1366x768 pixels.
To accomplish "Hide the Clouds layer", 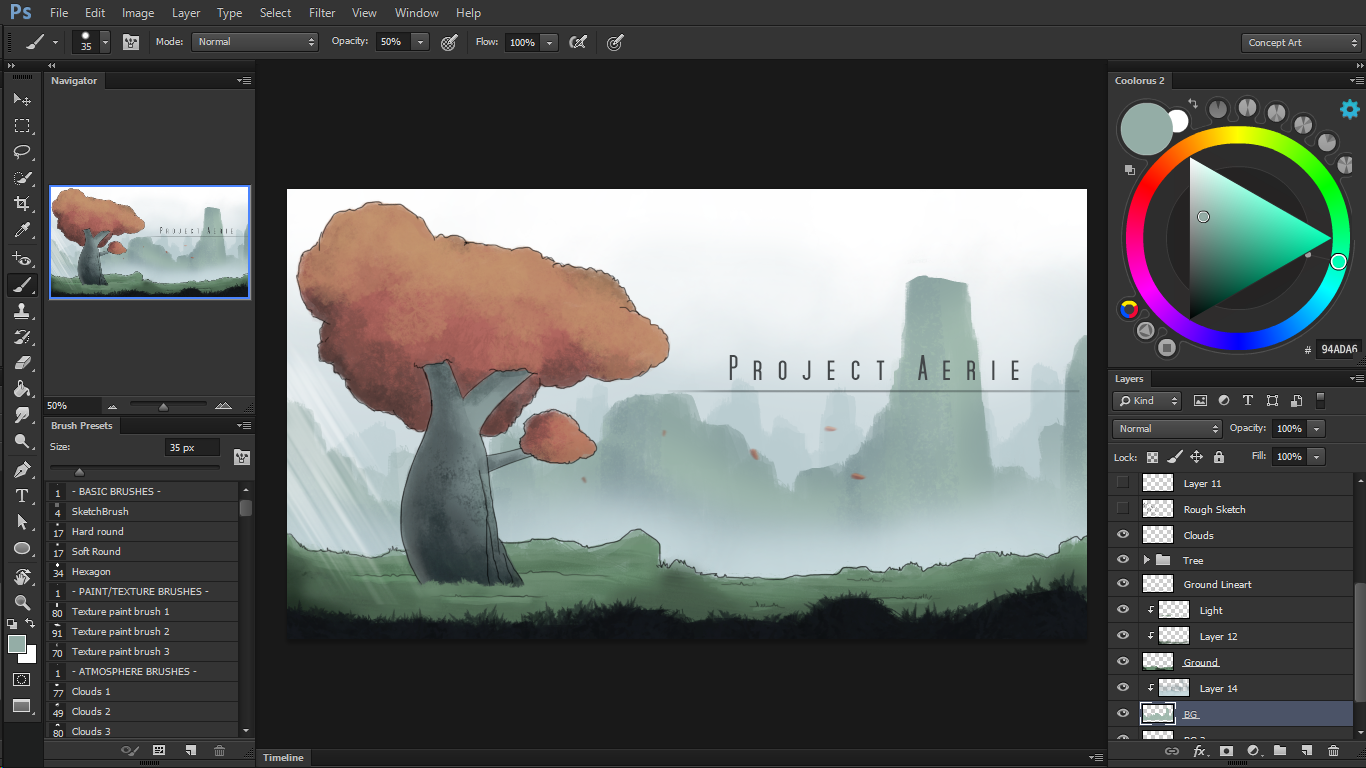I will point(1123,535).
